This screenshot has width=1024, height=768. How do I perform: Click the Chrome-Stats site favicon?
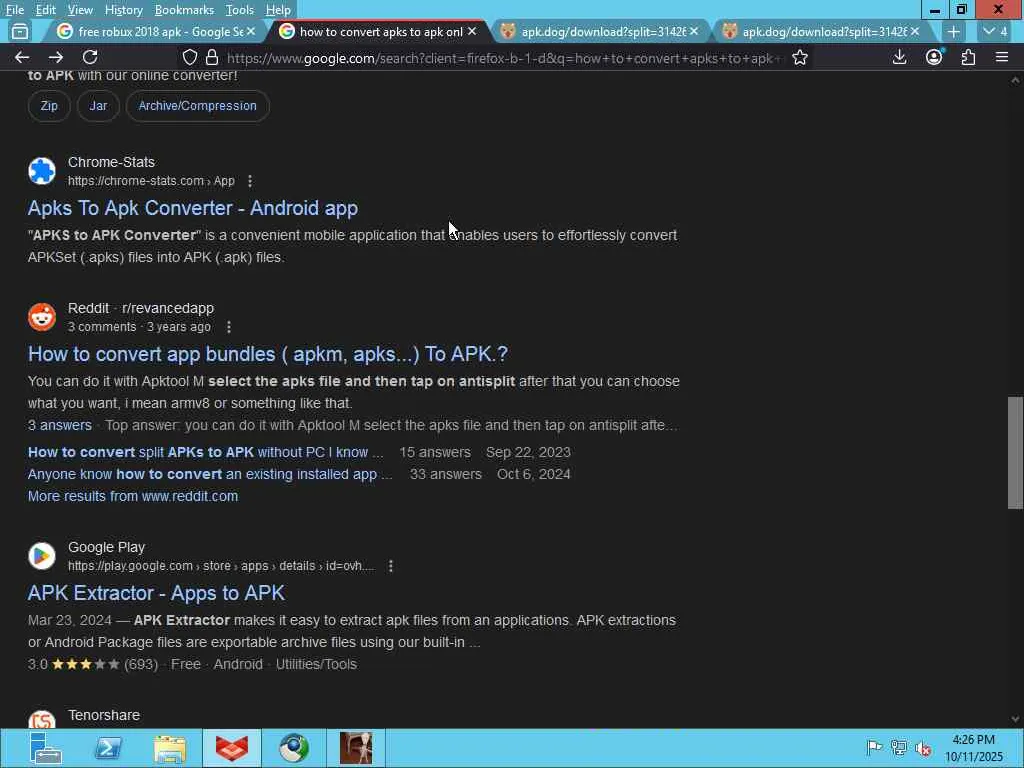[42, 171]
